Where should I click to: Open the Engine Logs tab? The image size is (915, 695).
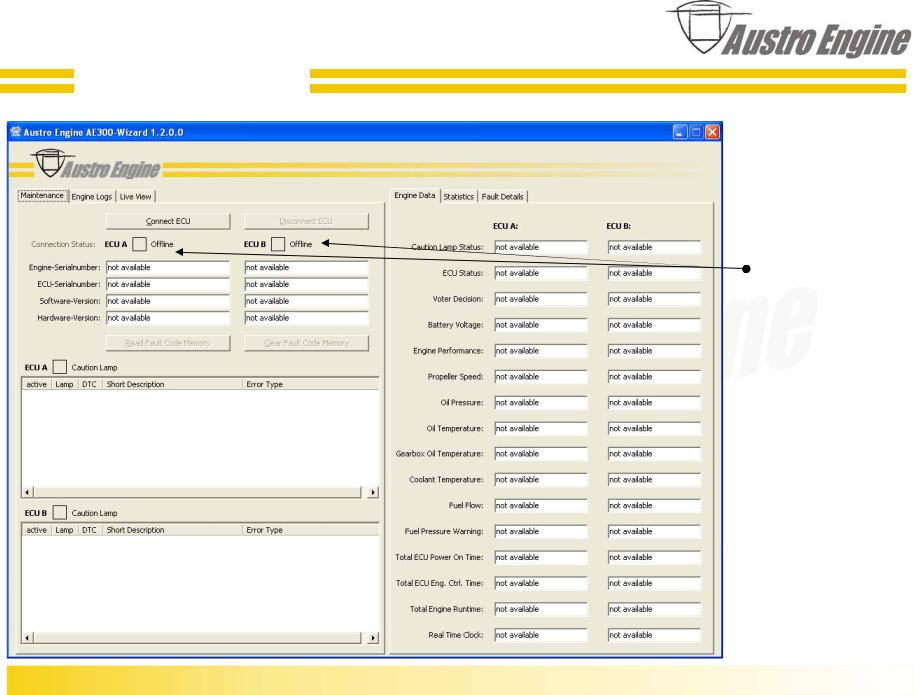point(92,197)
